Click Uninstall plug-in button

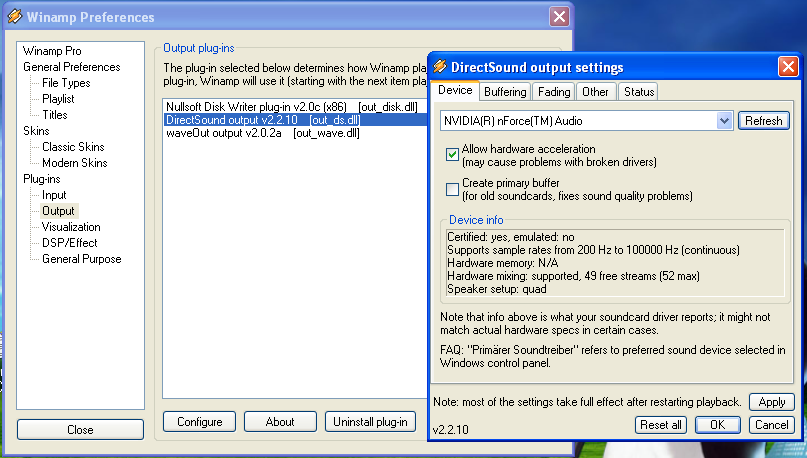(371, 422)
